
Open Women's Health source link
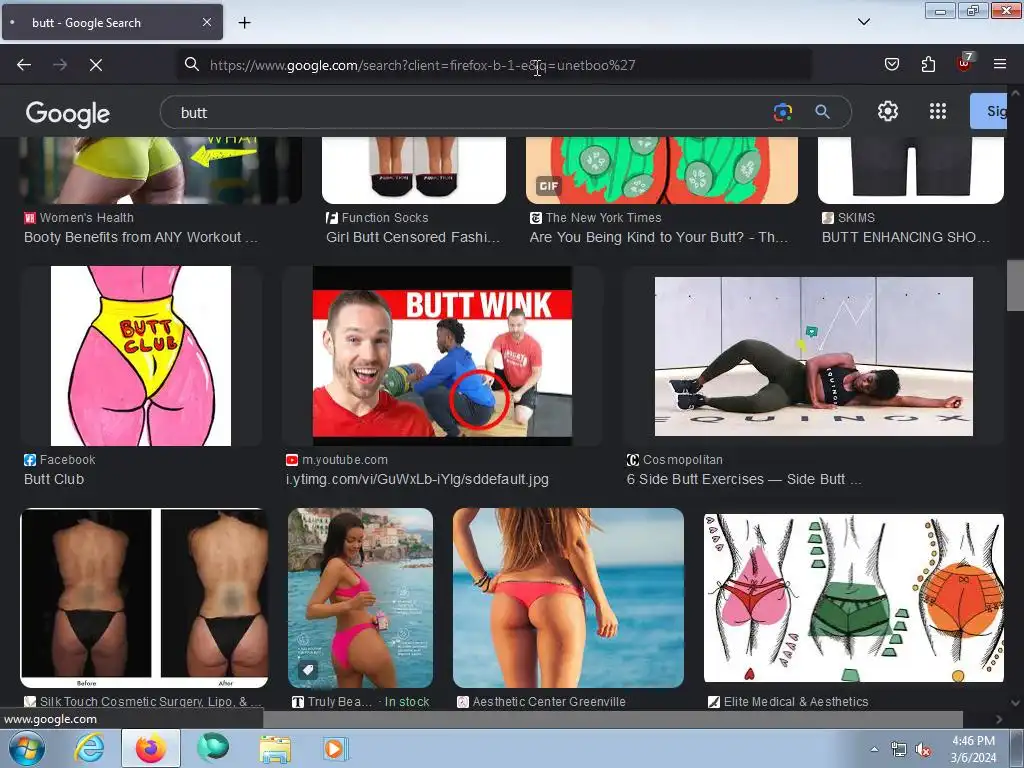[79, 217]
